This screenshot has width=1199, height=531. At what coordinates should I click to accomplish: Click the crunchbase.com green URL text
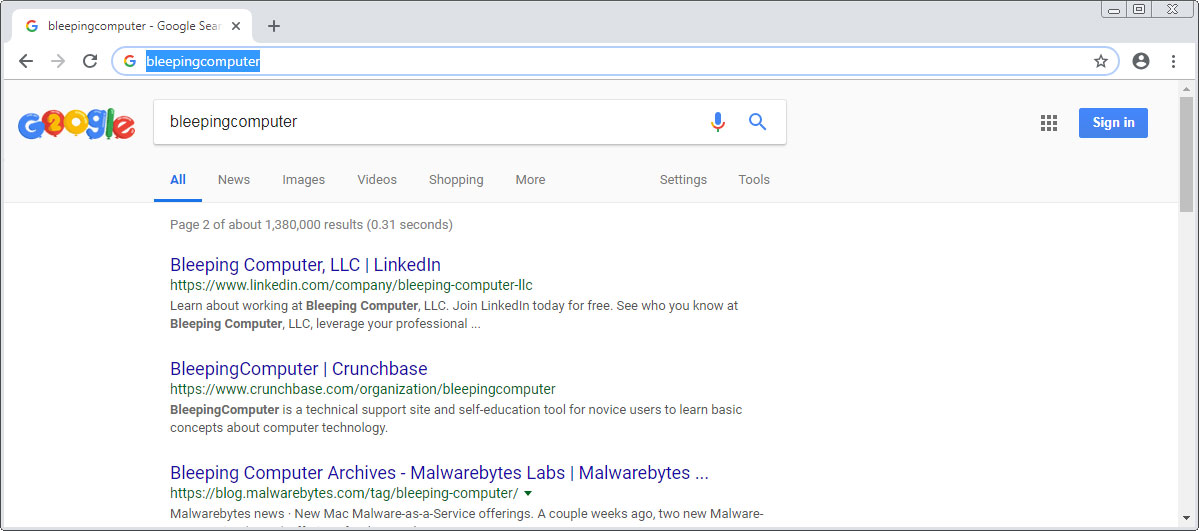pyautogui.click(x=362, y=389)
